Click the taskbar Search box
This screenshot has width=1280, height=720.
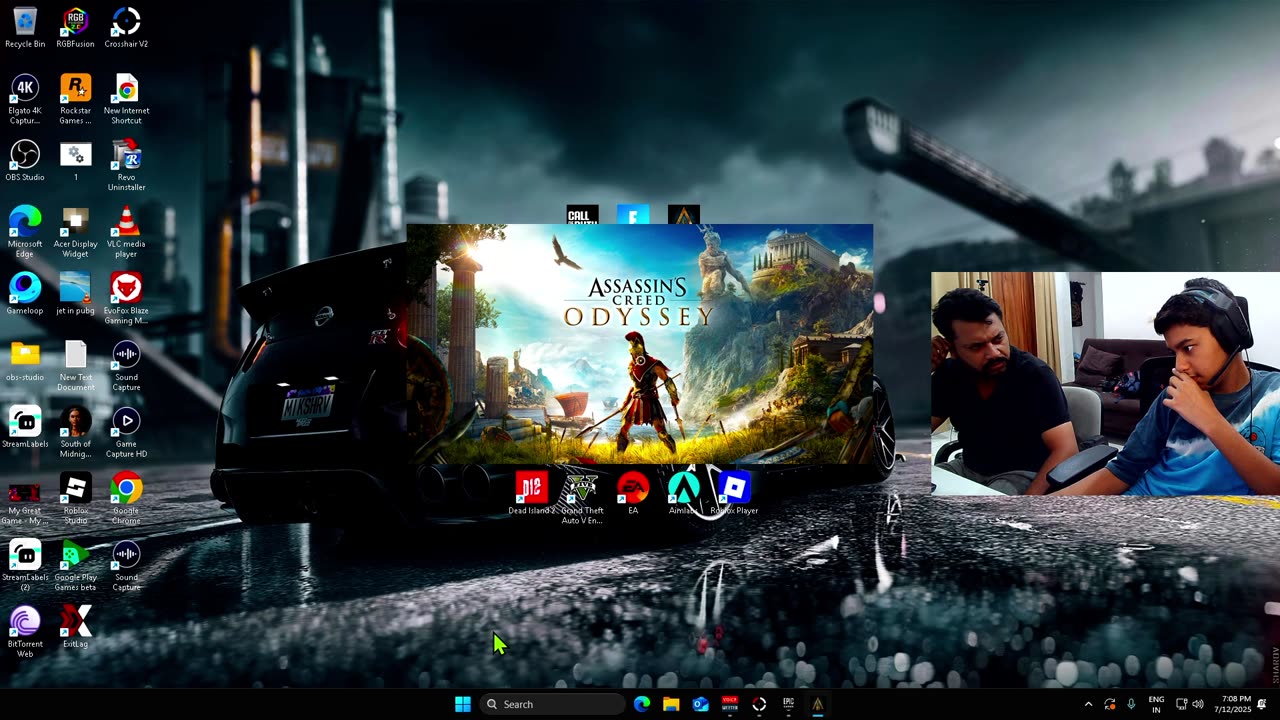[552, 704]
